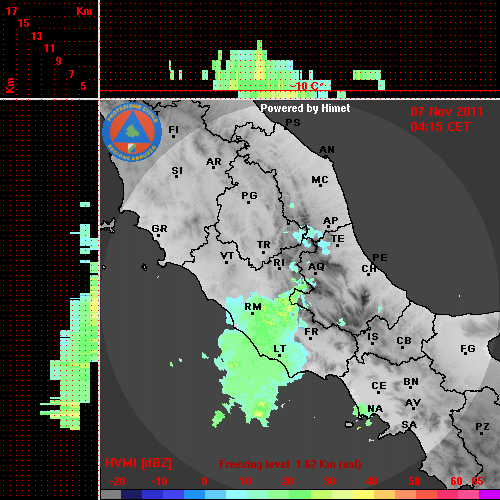Viewport: 500px width, 500px height.
Task: Click the -10 C° isotherm label
Action: [x=306, y=86]
